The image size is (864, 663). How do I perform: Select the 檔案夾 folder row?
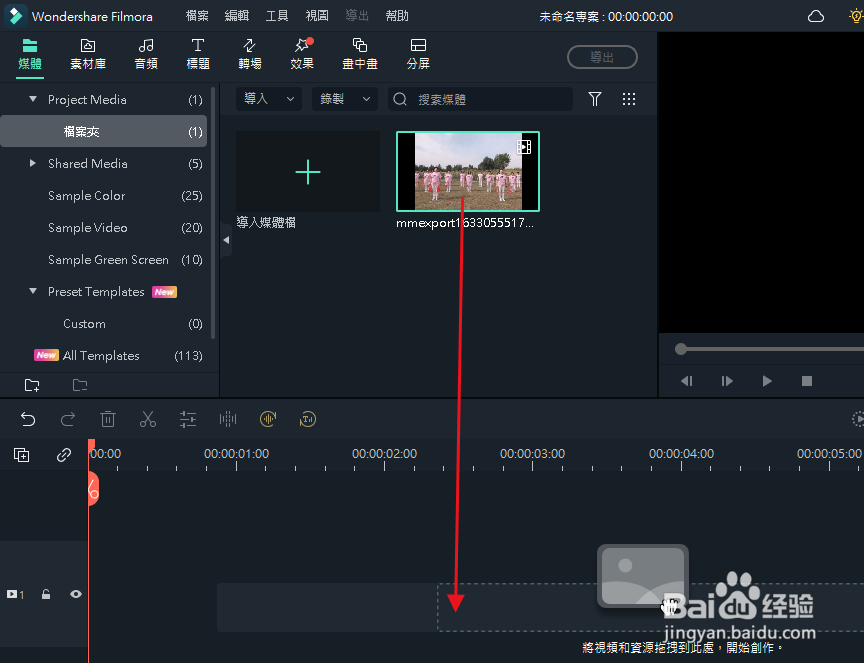click(104, 131)
